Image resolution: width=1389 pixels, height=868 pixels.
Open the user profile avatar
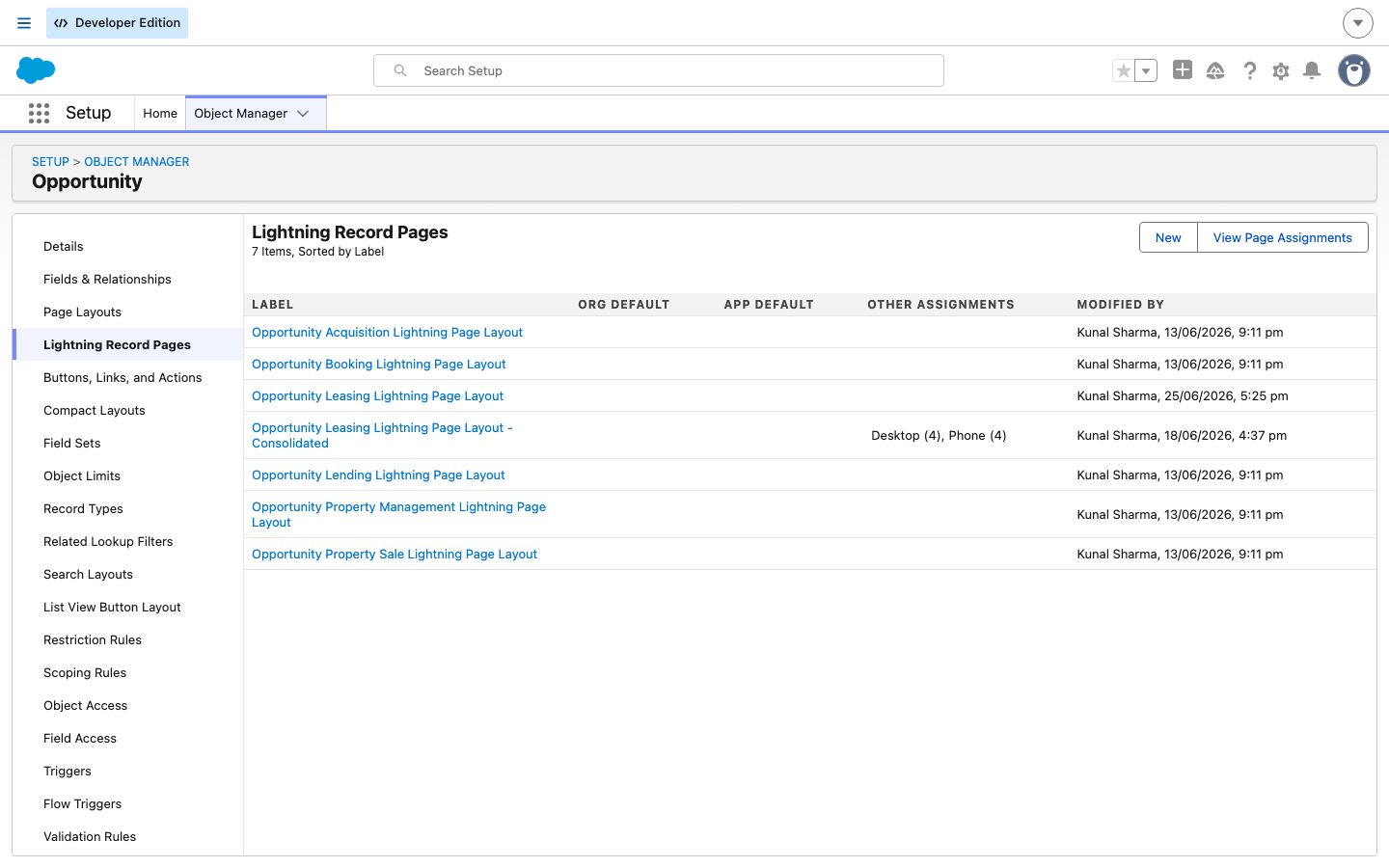pyautogui.click(x=1354, y=70)
